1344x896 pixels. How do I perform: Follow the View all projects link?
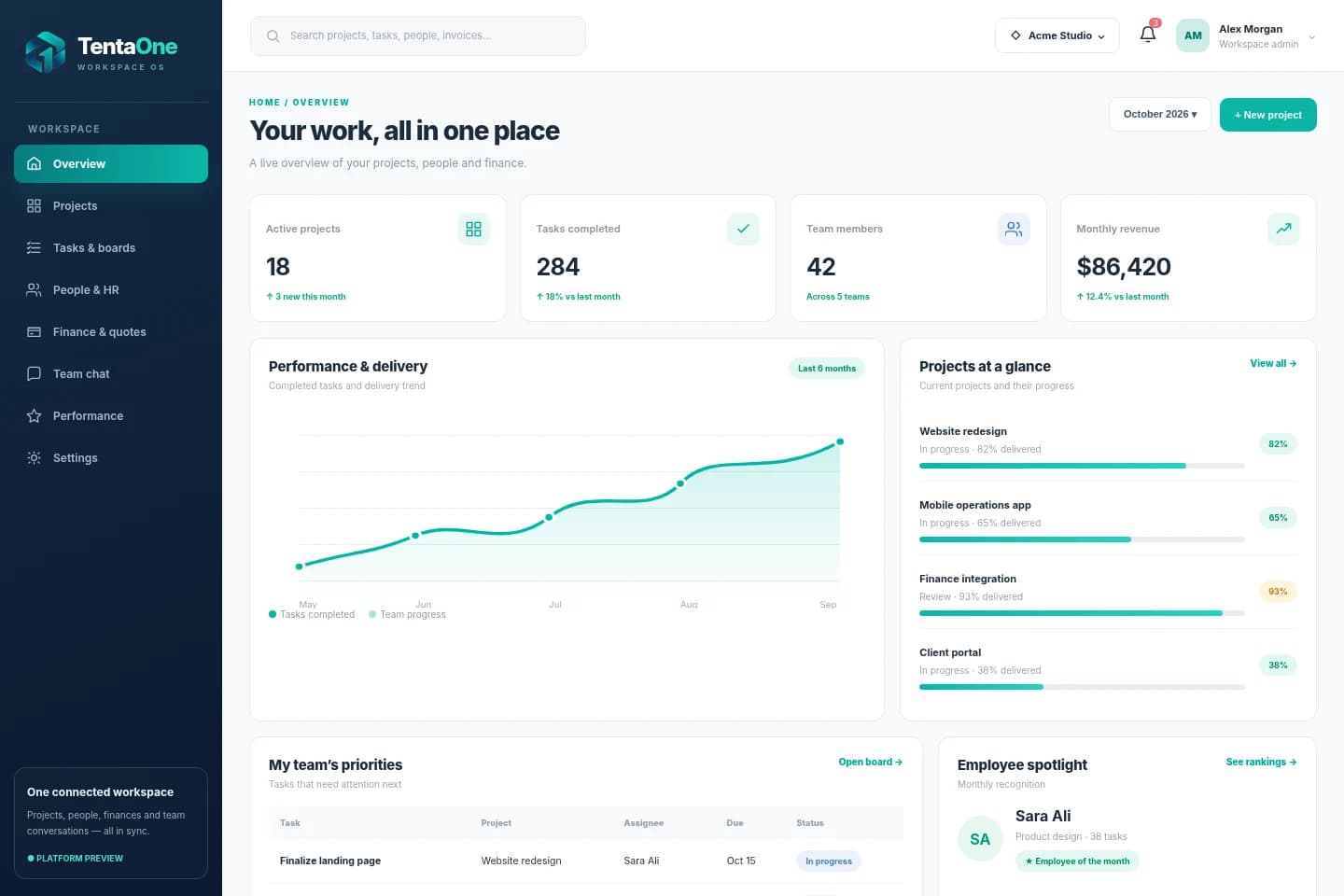click(1273, 363)
